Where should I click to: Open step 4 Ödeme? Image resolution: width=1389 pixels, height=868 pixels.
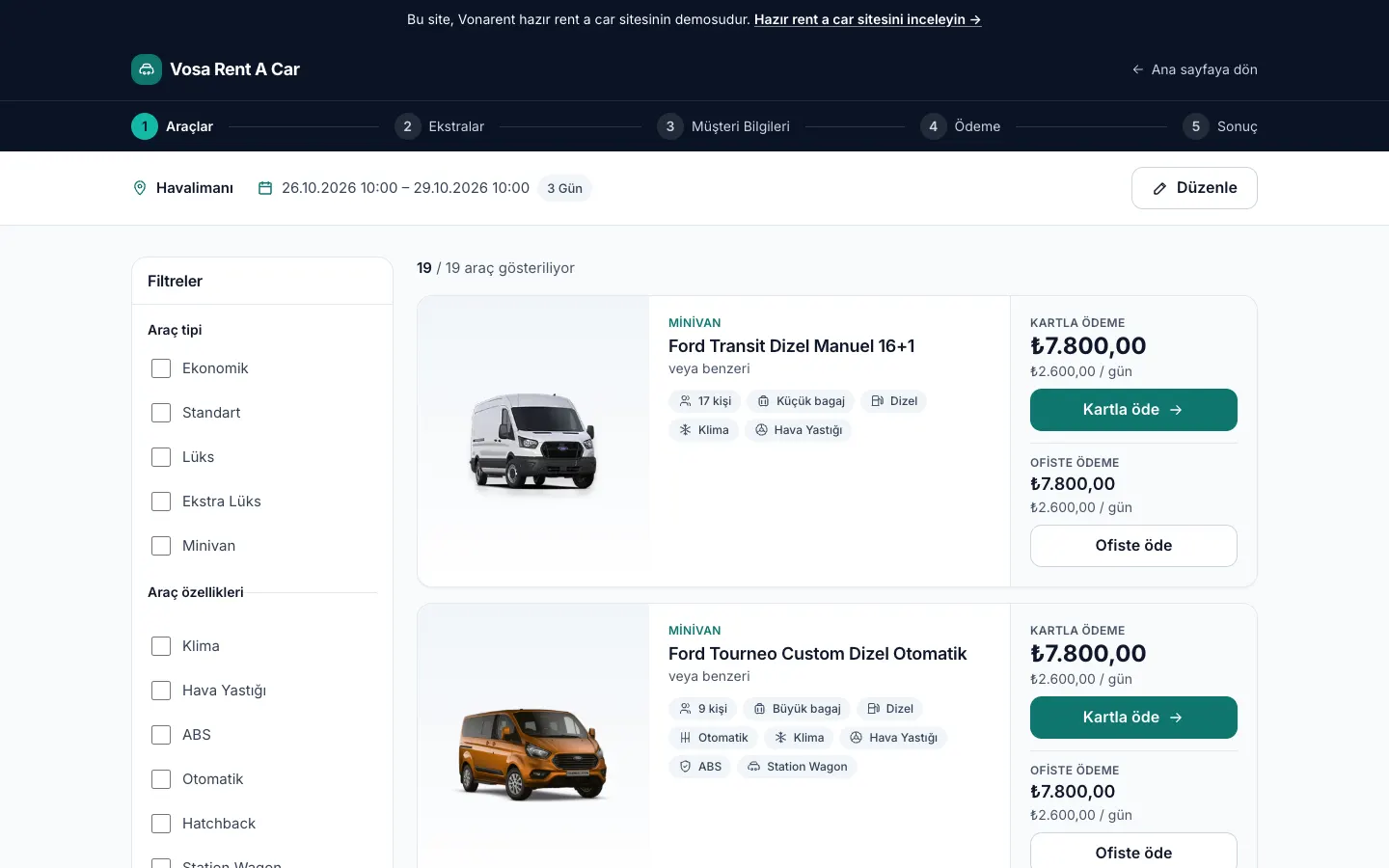point(960,126)
